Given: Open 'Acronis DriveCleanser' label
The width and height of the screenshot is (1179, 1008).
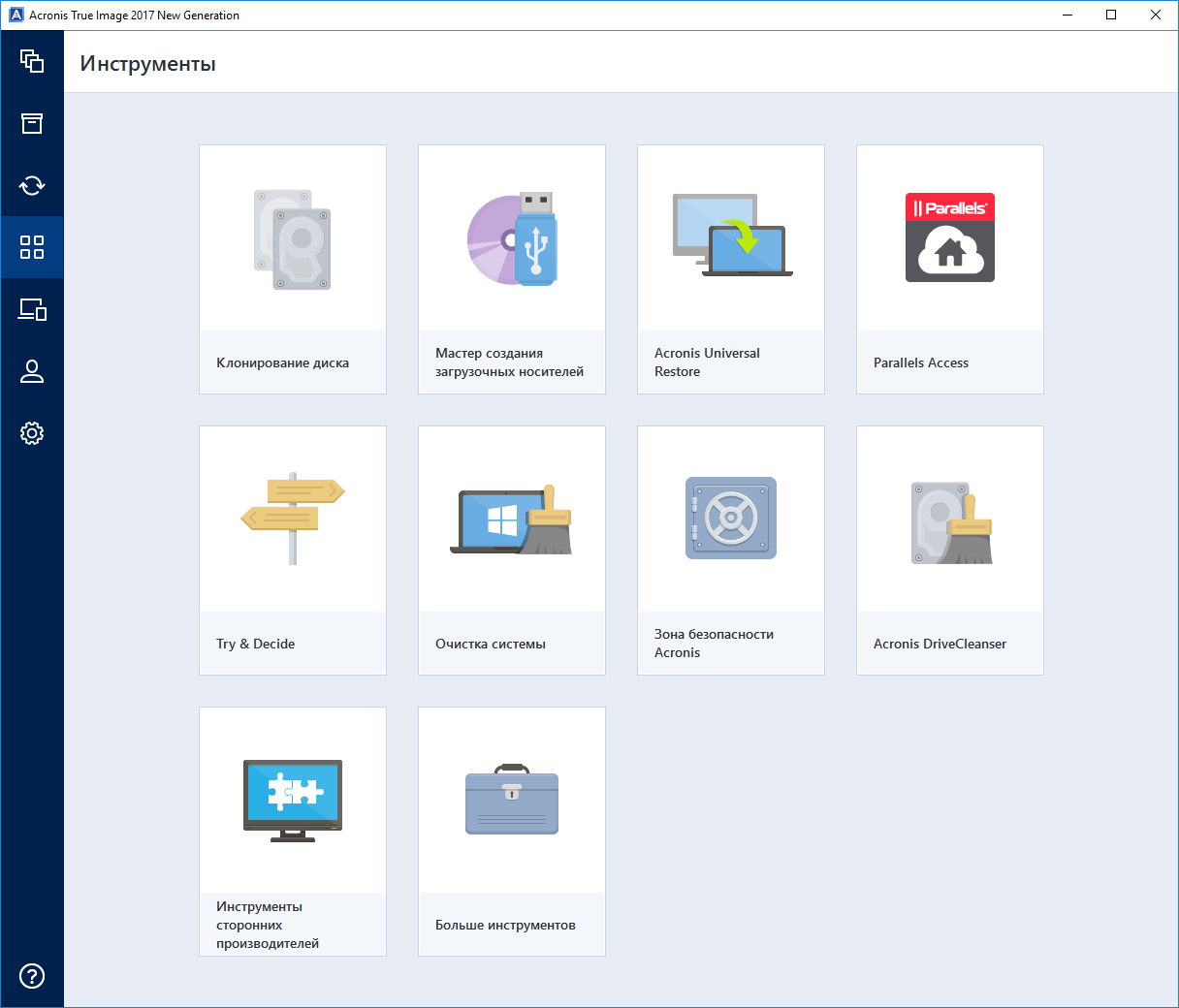Looking at the screenshot, I should (x=940, y=644).
